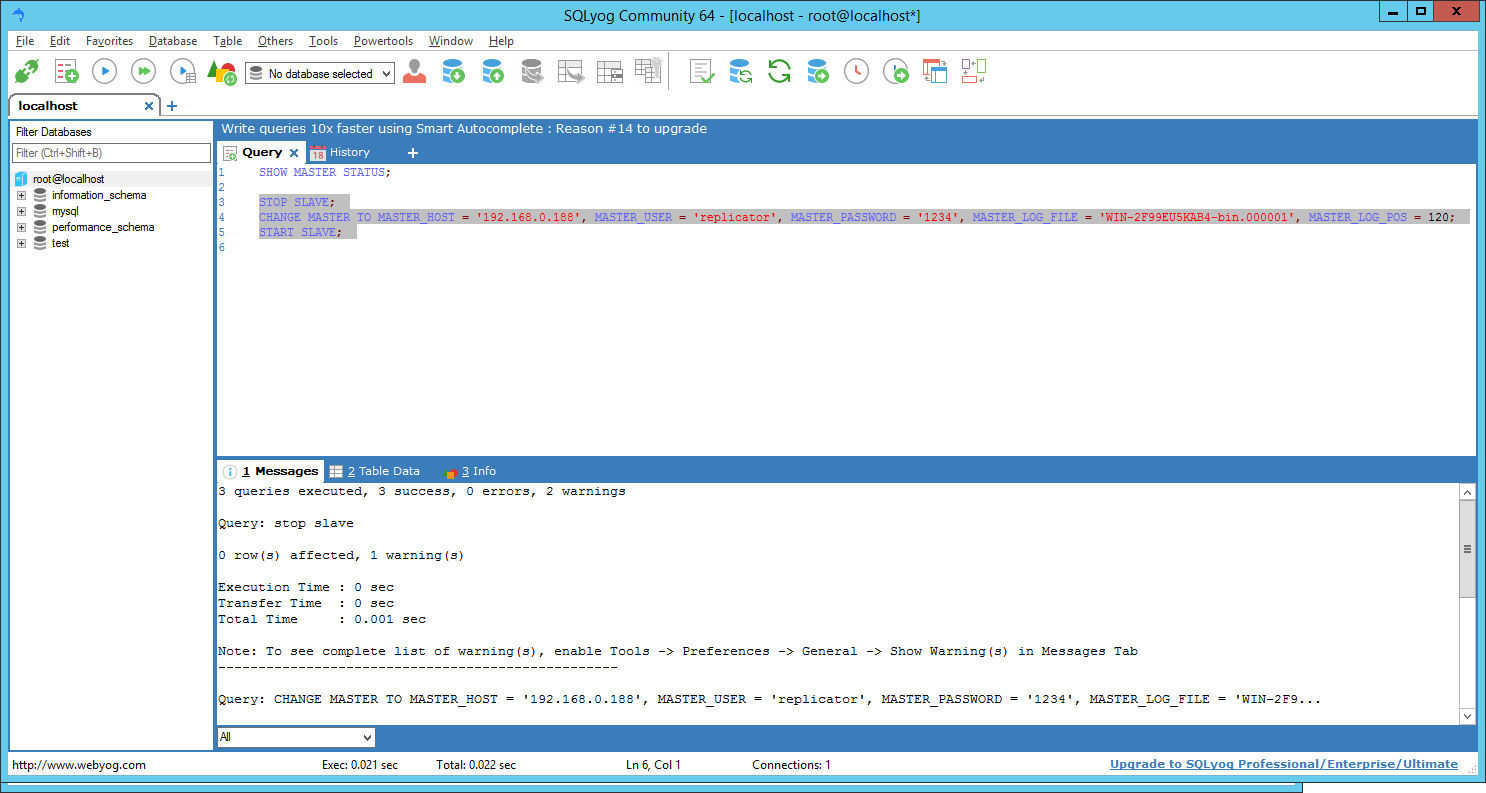Screen dimensions: 1486x793
Task: Click Upgrade to SQLyog Professional/Enterprise/Ultimate link
Action: [1284, 764]
